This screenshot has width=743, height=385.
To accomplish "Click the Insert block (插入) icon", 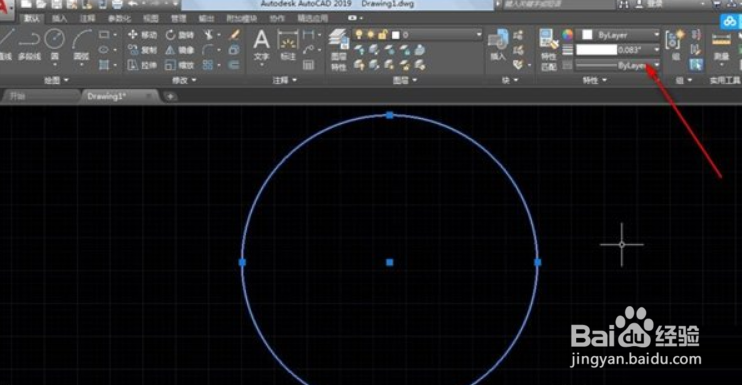I will click(498, 46).
